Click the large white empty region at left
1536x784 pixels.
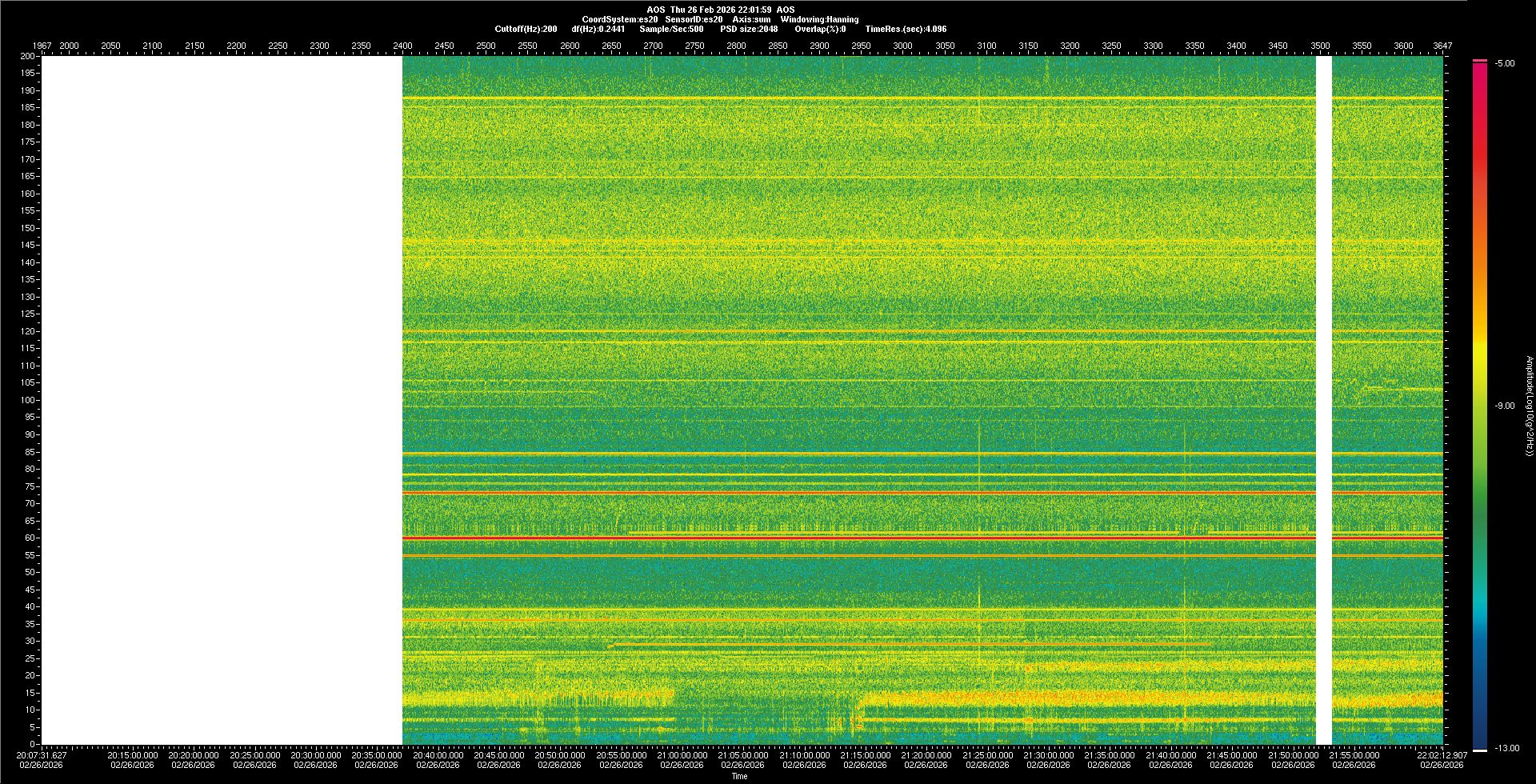coord(222,400)
